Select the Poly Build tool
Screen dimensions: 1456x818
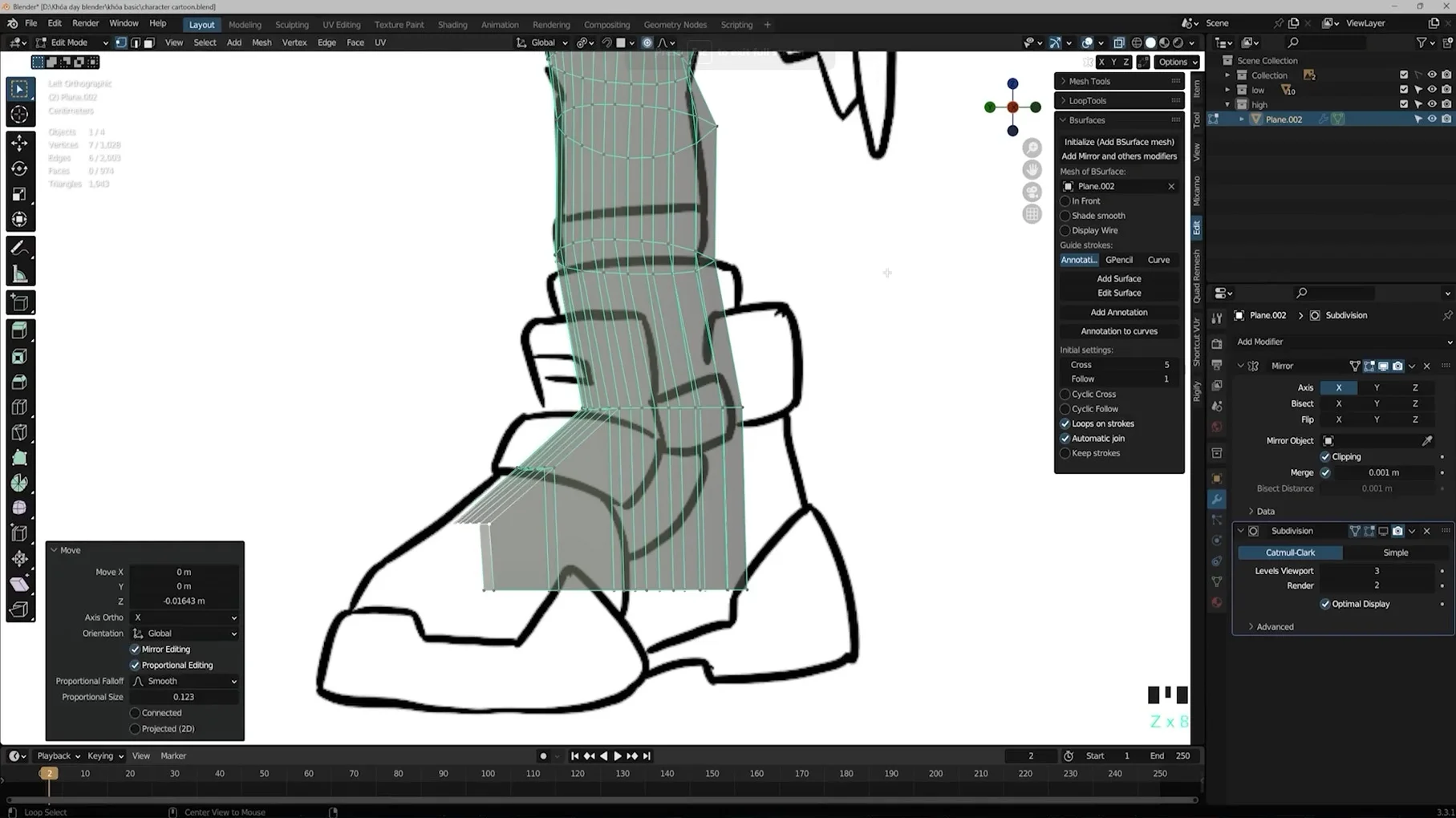tap(20, 458)
